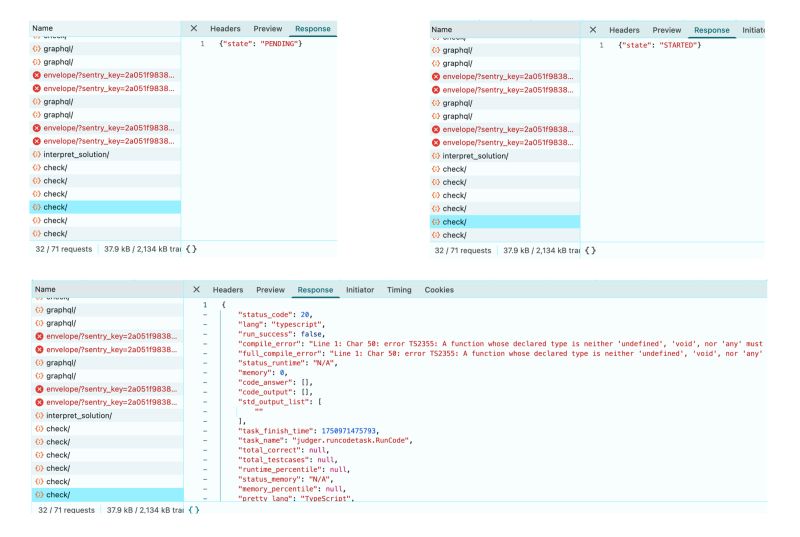Click the "run_success": false line

coord(281,334)
